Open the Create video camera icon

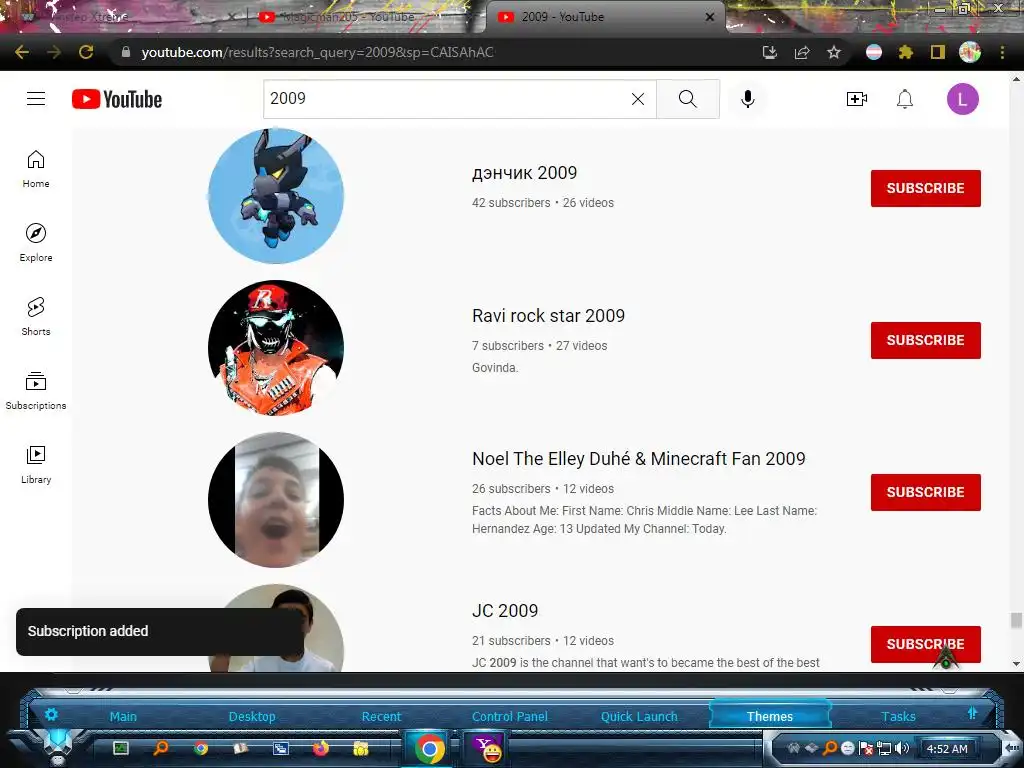856,99
